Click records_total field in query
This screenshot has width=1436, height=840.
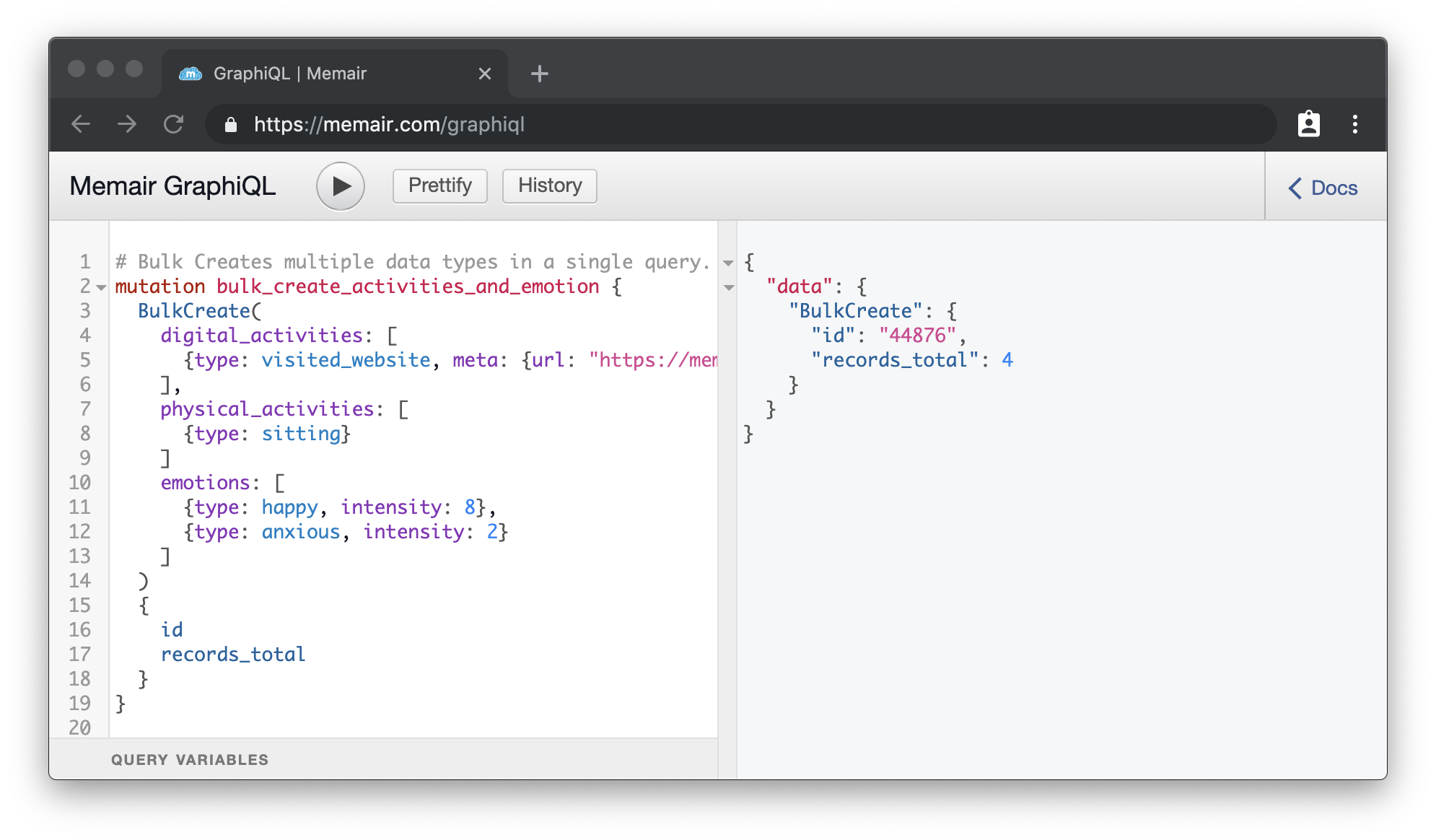click(233, 655)
